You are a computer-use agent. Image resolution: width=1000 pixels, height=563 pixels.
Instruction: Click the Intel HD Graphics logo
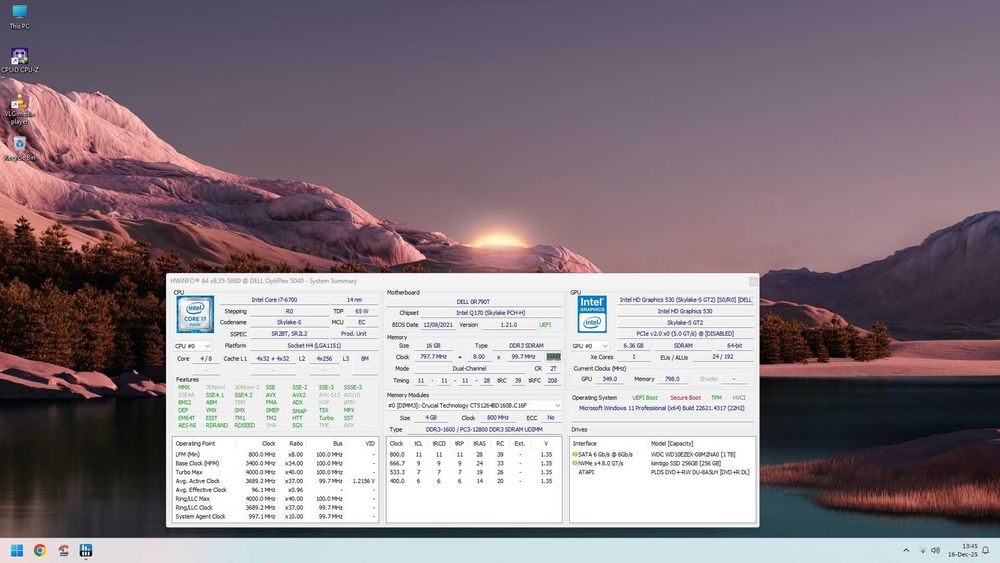592,314
